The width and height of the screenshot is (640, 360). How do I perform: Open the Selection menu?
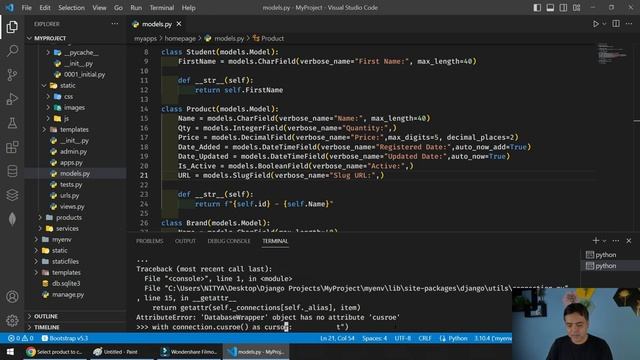click(71, 8)
